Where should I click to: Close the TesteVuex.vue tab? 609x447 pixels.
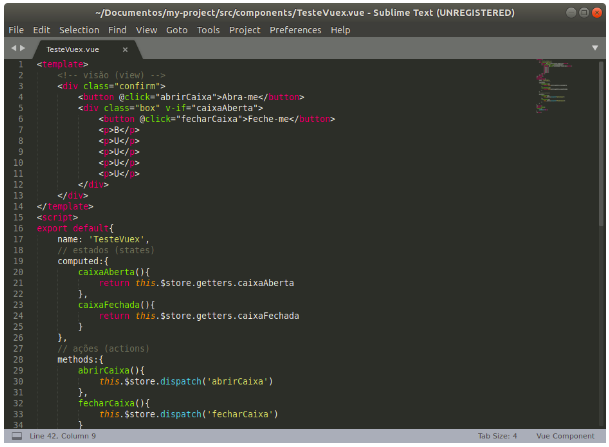(x=125, y=49)
